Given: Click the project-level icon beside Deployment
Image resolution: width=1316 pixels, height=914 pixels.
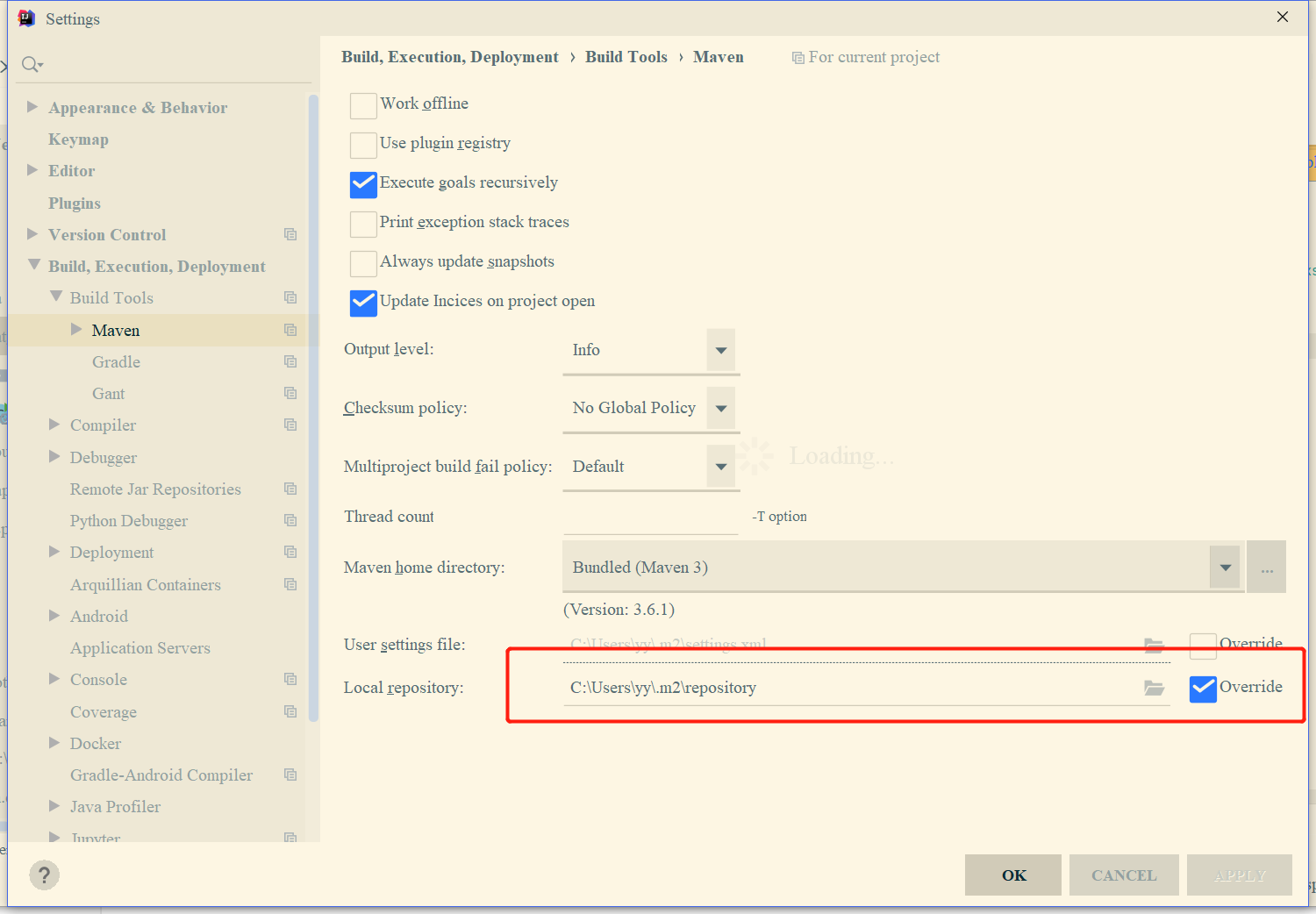Looking at the screenshot, I should tap(290, 552).
